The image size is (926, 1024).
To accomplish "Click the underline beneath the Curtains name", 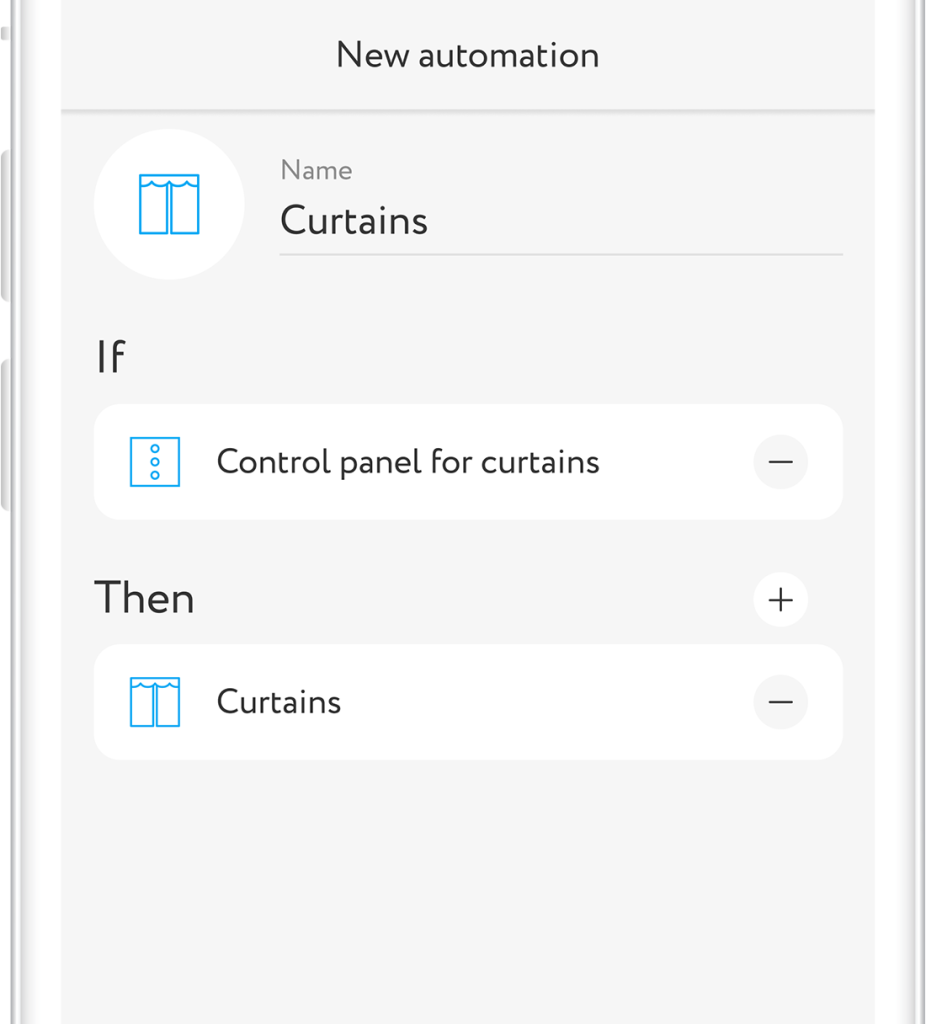I will pos(560,254).
